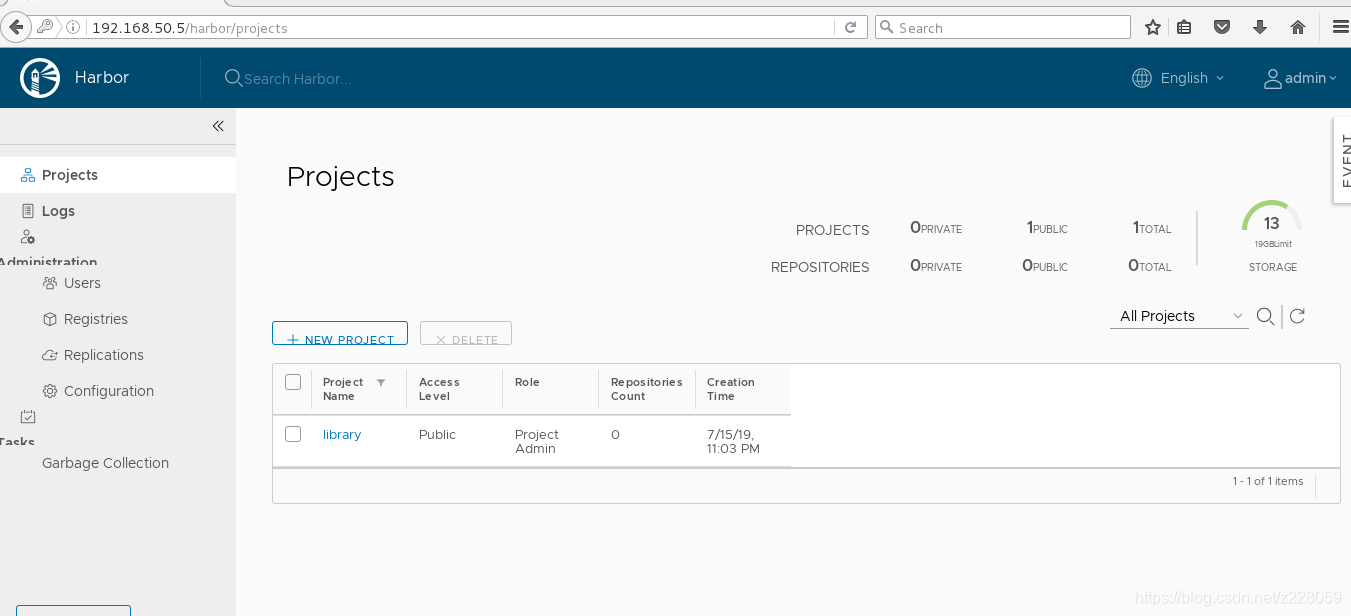Click the Configuration gear icon

(x=50, y=391)
